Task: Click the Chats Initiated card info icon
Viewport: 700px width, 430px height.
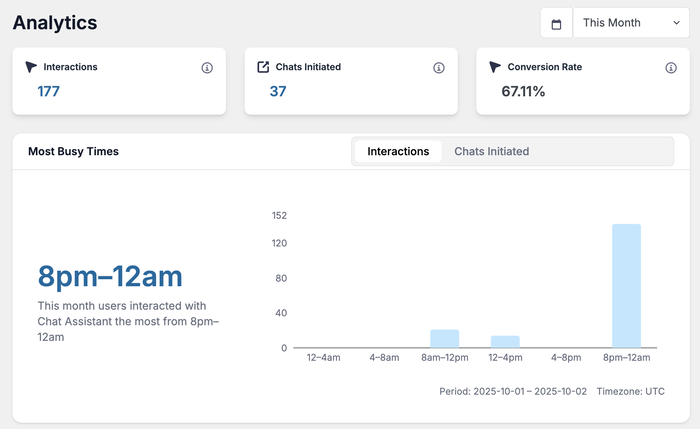Action: click(439, 68)
